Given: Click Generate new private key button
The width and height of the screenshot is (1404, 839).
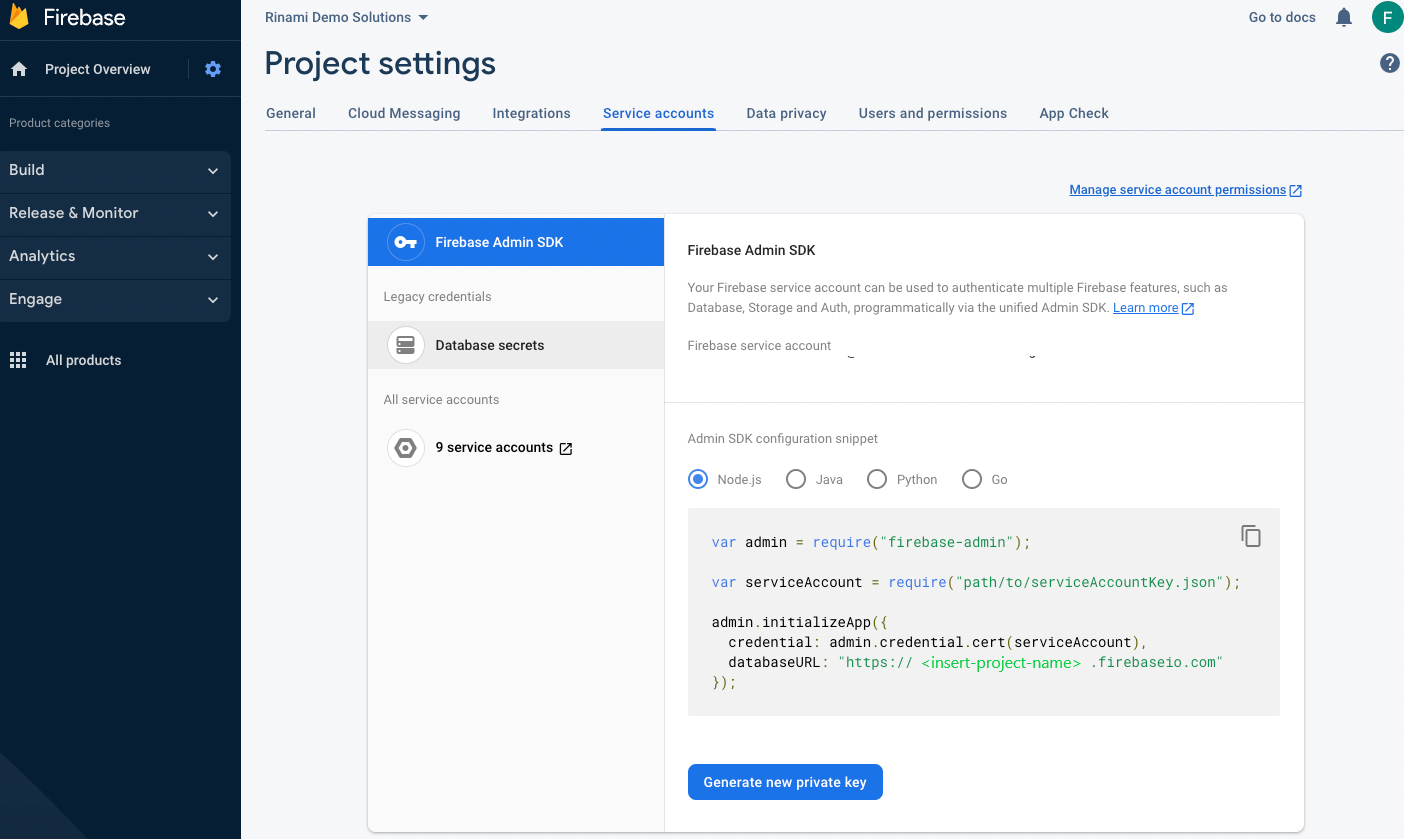Looking at the screenshot, I should pos(784,782).
